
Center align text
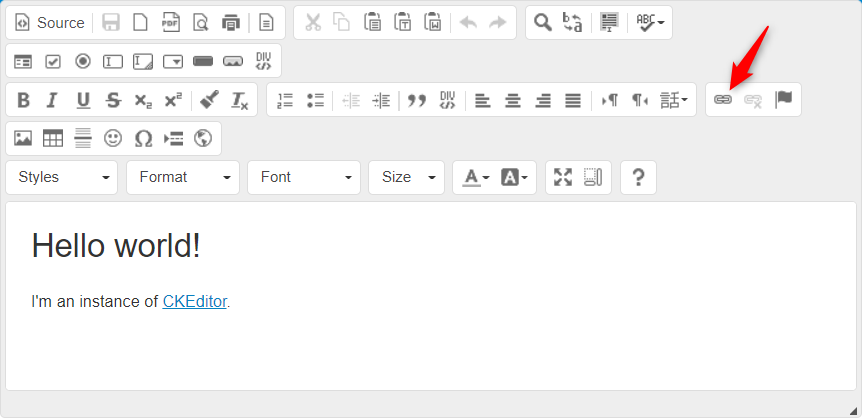[x=513, y=100]
